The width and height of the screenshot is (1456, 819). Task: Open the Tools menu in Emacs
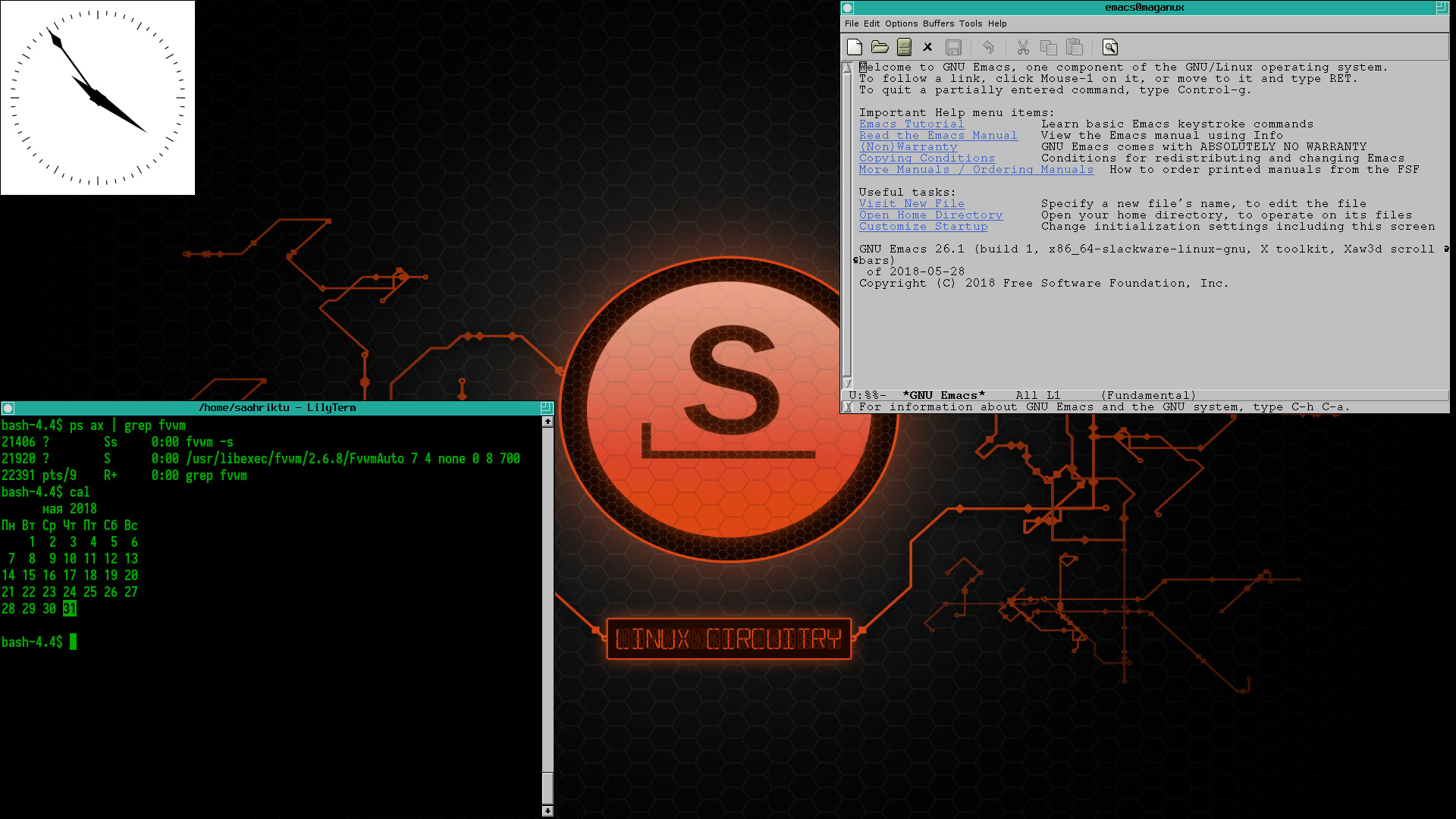(971, 24)
